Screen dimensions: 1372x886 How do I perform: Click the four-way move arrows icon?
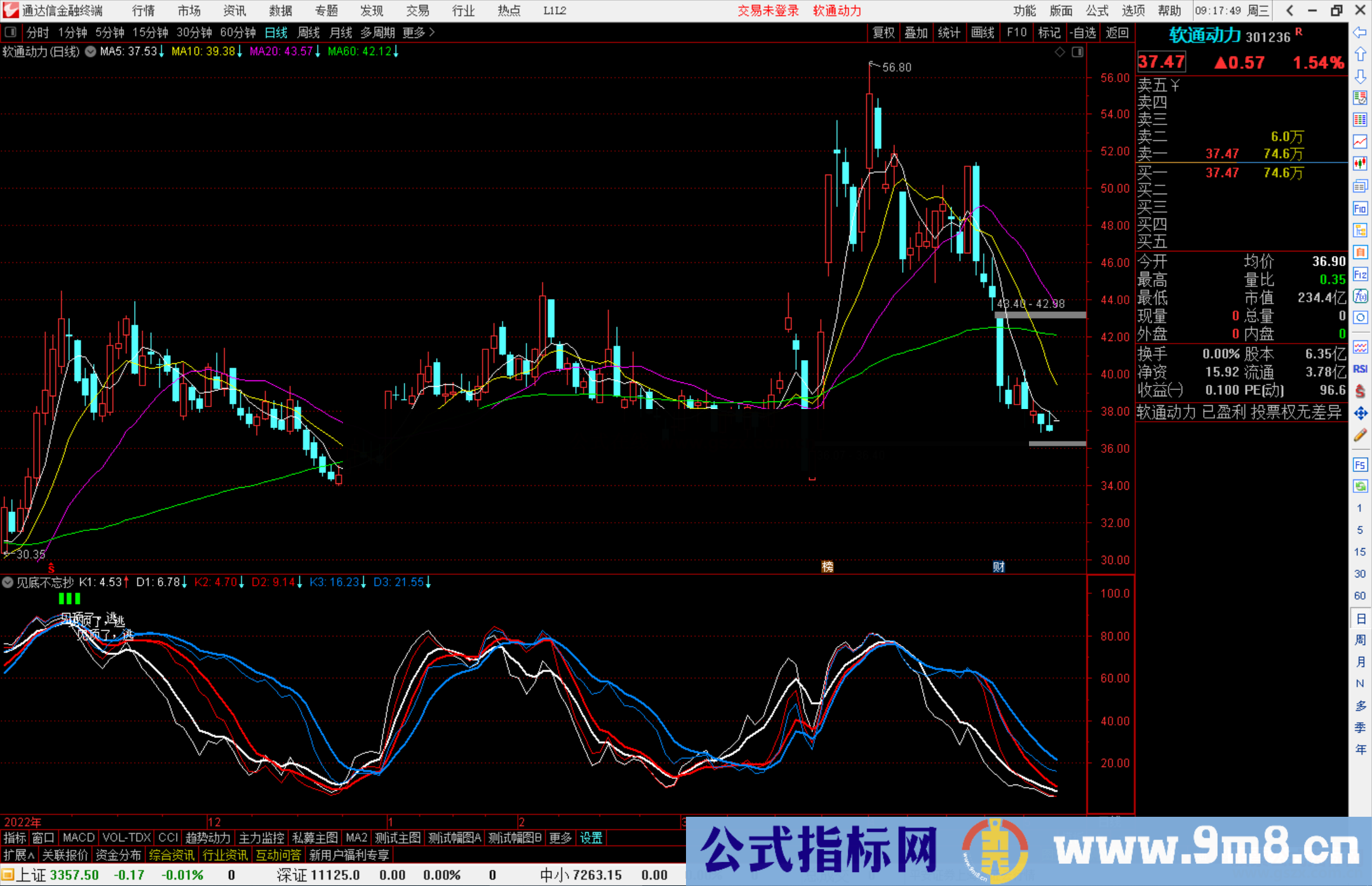pos(1360,413)
